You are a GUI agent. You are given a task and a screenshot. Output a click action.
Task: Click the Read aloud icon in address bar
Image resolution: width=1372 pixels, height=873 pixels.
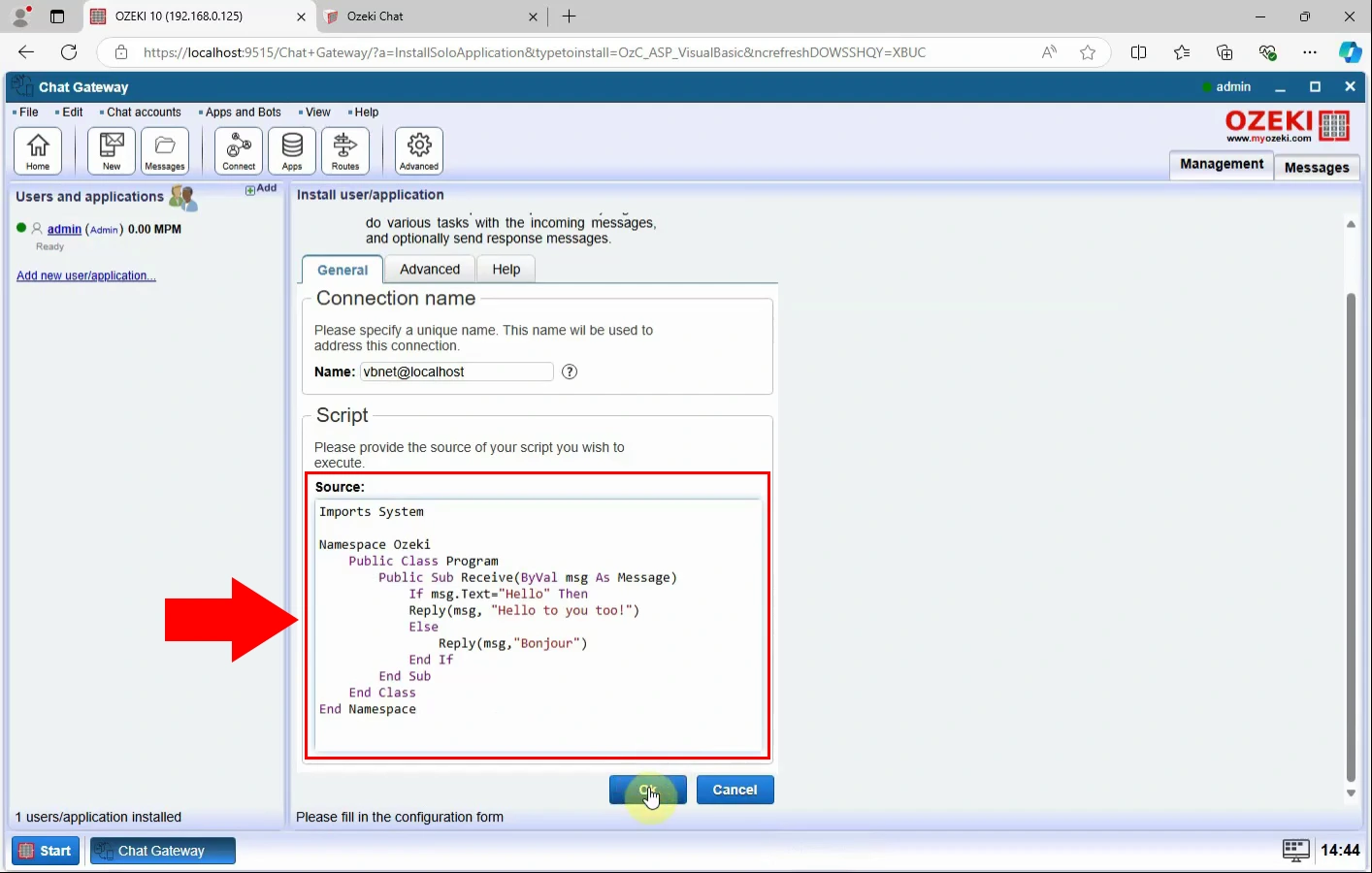1049,52
